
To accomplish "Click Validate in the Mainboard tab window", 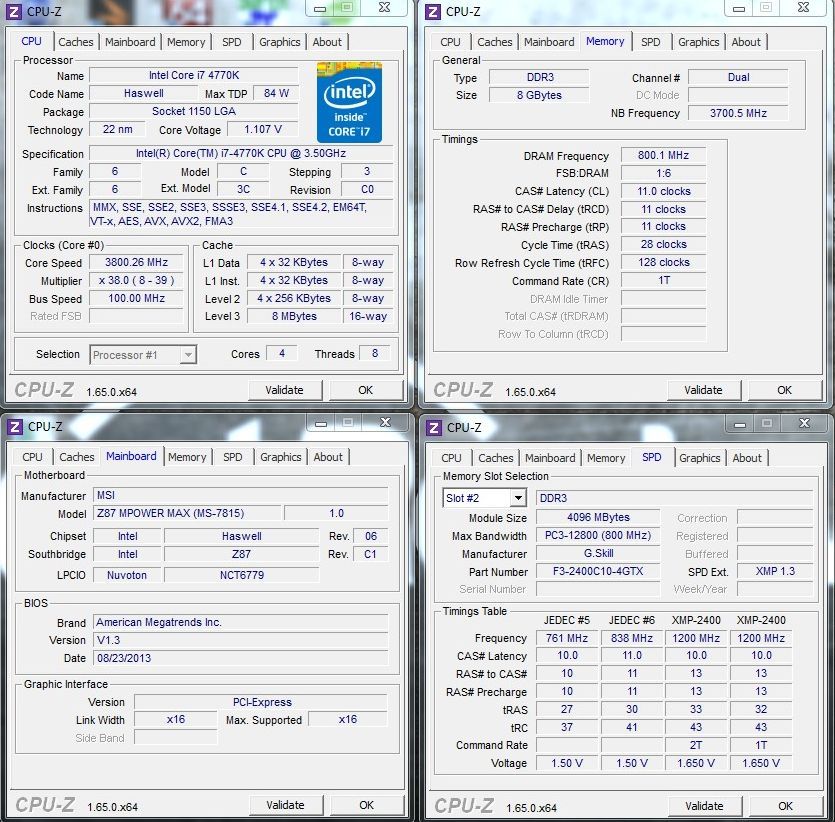I will [x=285, y=805].
